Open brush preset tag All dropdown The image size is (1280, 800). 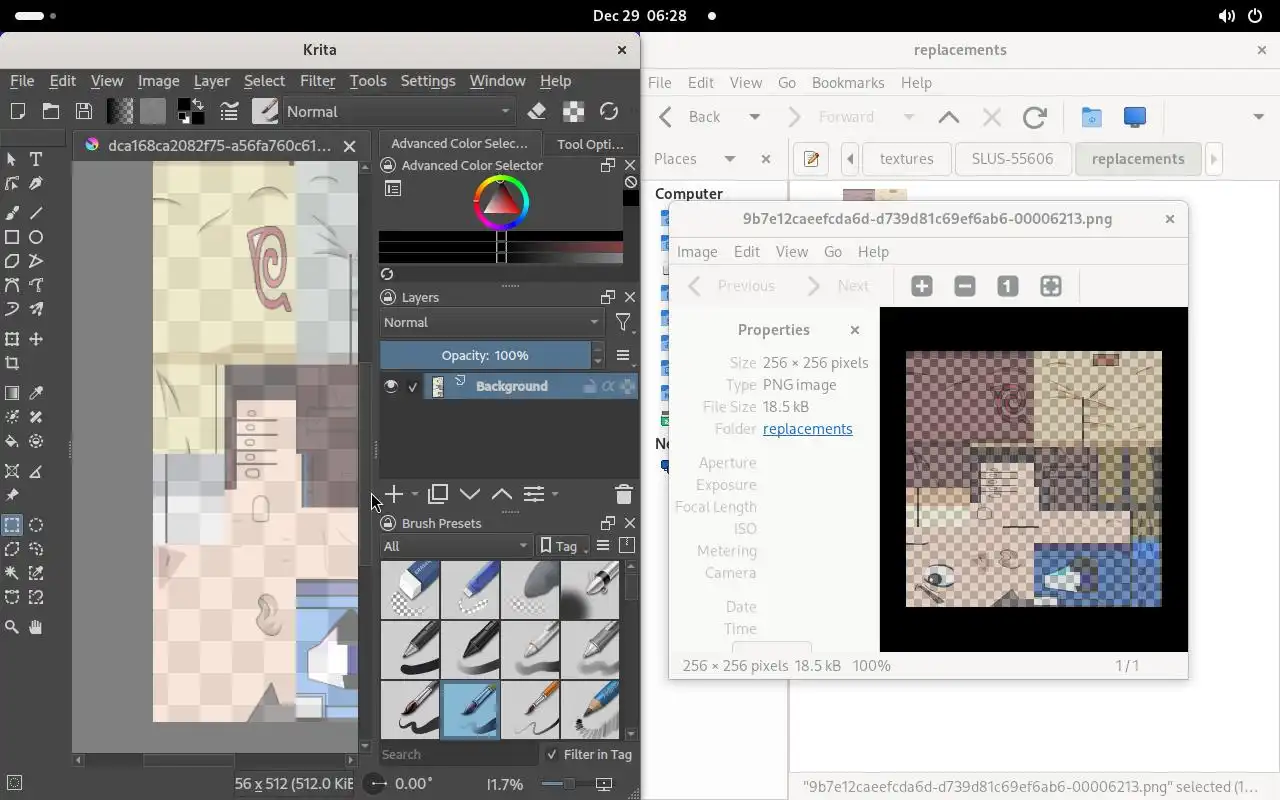click(x=456, y=545)
